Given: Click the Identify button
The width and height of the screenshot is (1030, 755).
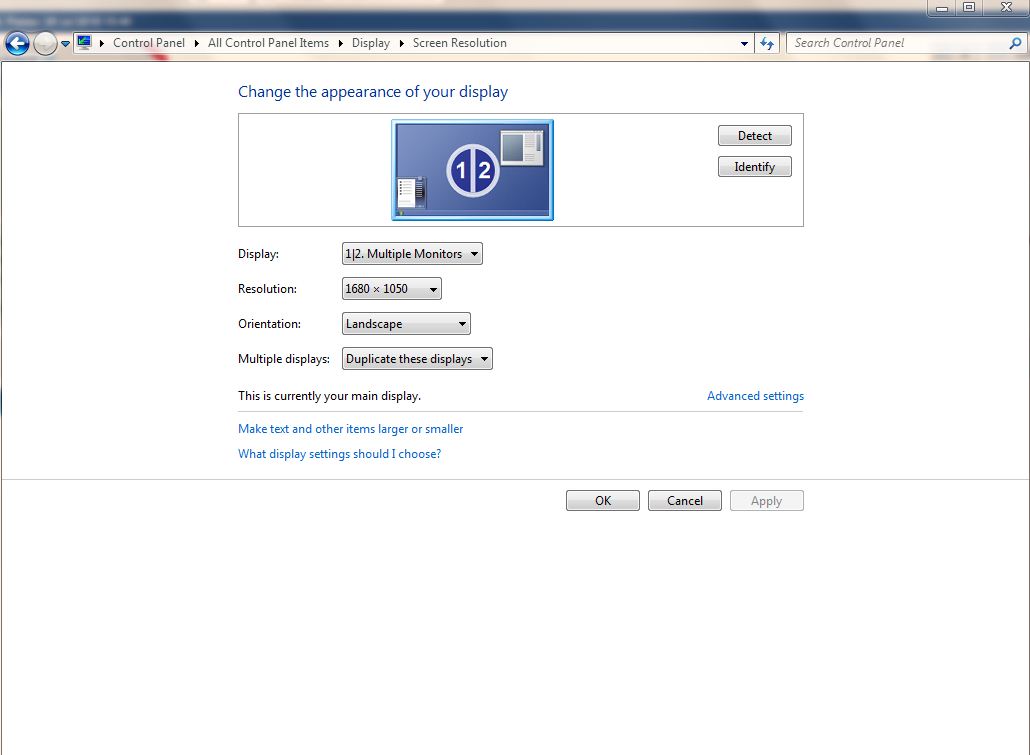Looking at the screenshot, I should click(x=754, y=166).
